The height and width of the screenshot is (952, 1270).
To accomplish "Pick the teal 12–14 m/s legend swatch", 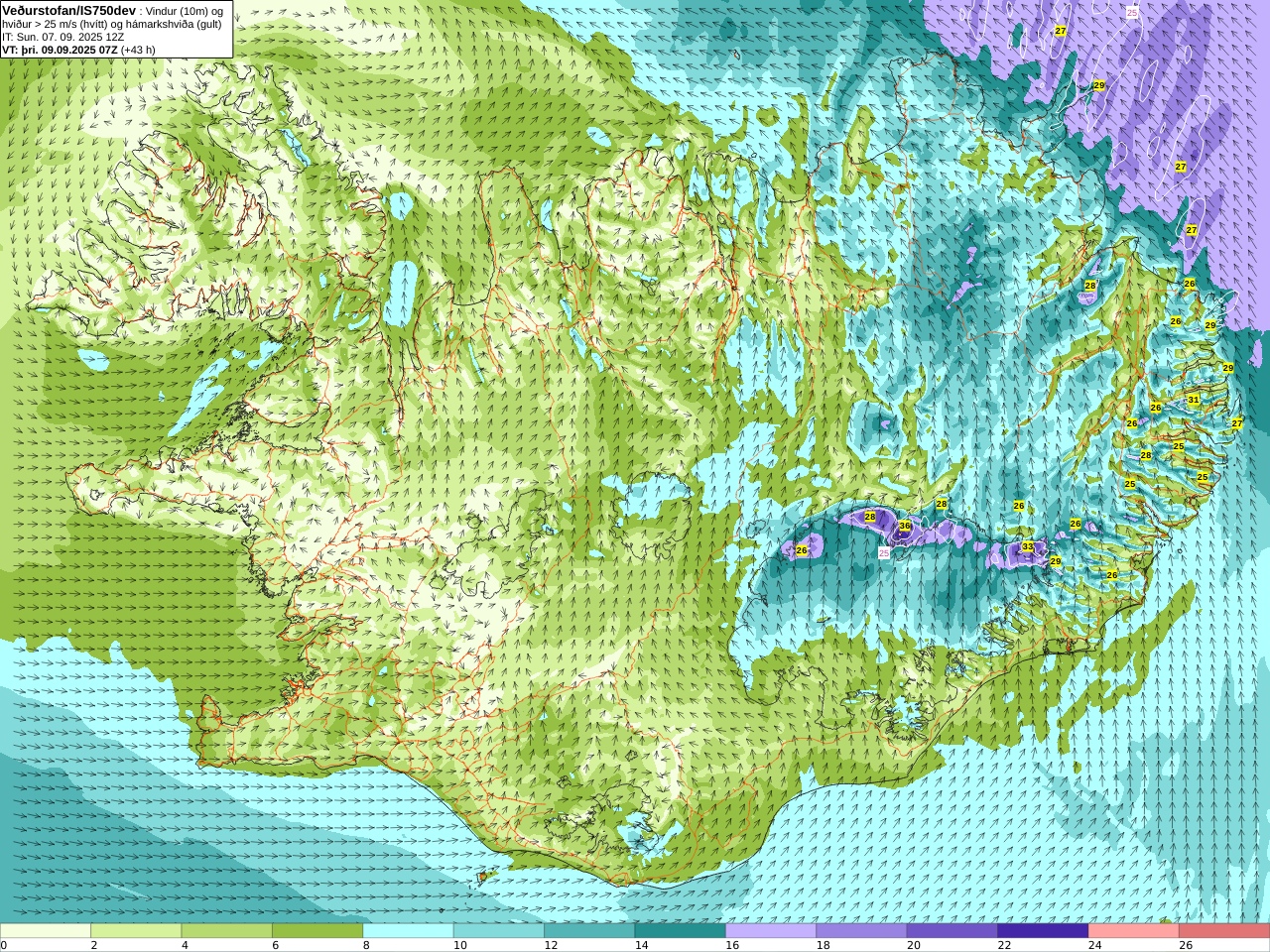I will [590, 931].
